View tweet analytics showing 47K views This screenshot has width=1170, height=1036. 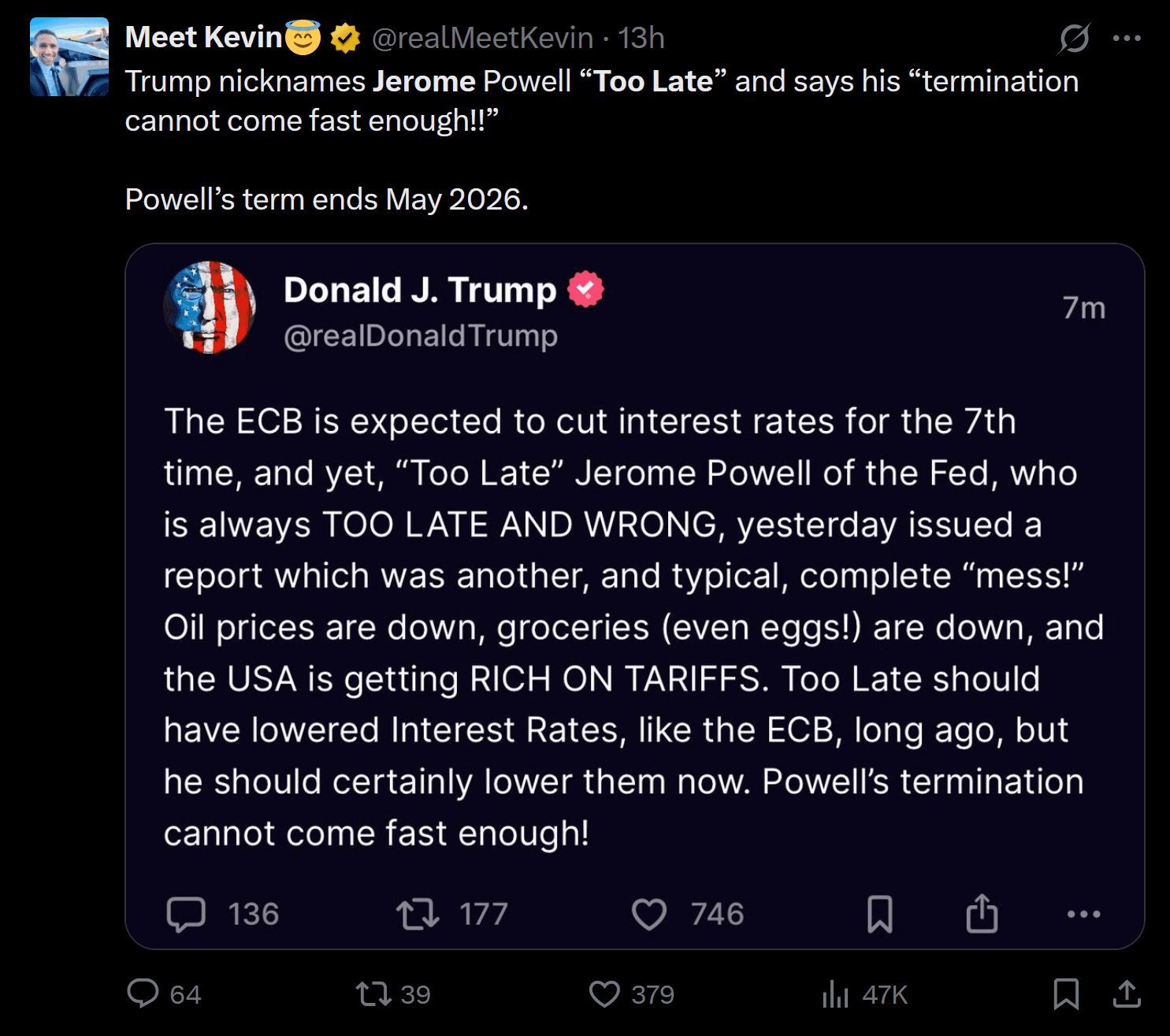(836, 994)
